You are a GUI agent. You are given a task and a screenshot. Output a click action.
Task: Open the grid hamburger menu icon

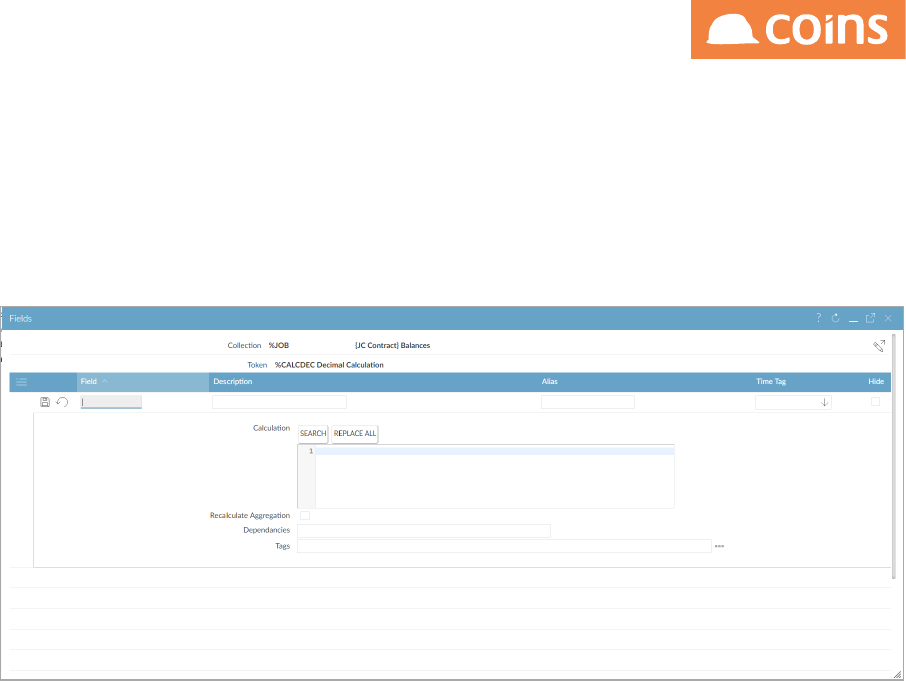click(21, 382)
